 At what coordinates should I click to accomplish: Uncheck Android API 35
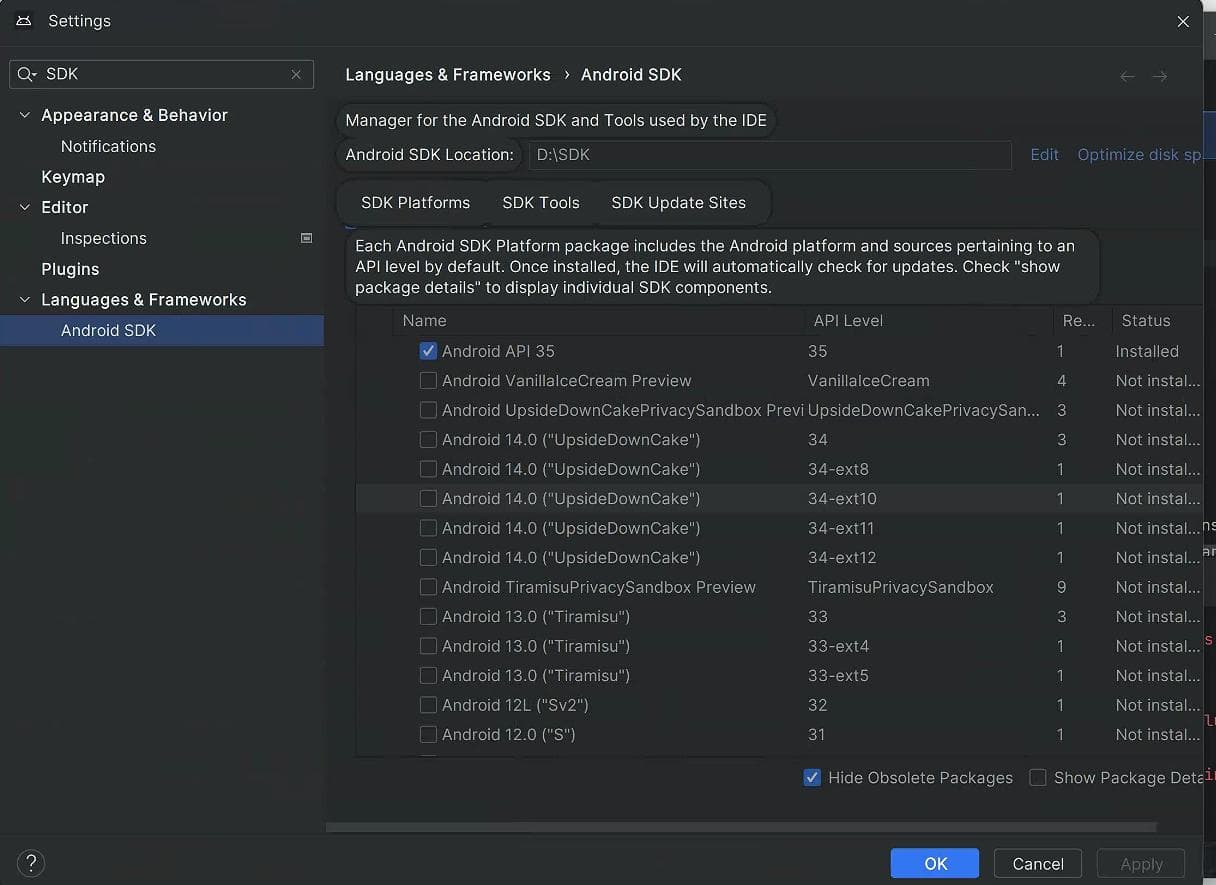(428, 351)
